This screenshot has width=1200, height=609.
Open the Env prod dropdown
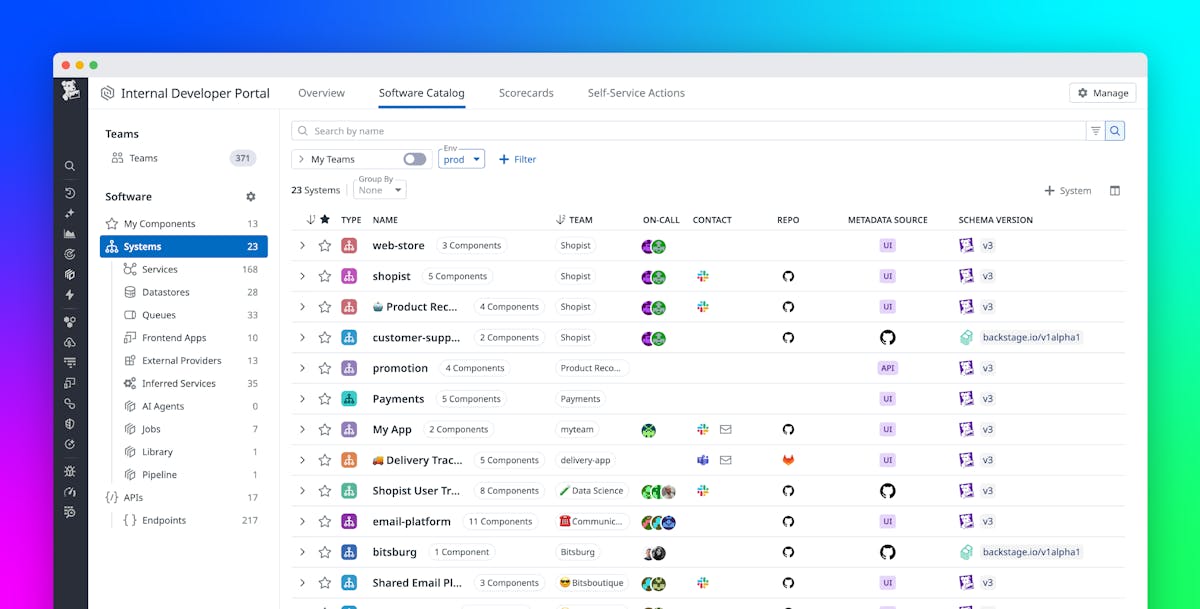[x=460, y=158]
